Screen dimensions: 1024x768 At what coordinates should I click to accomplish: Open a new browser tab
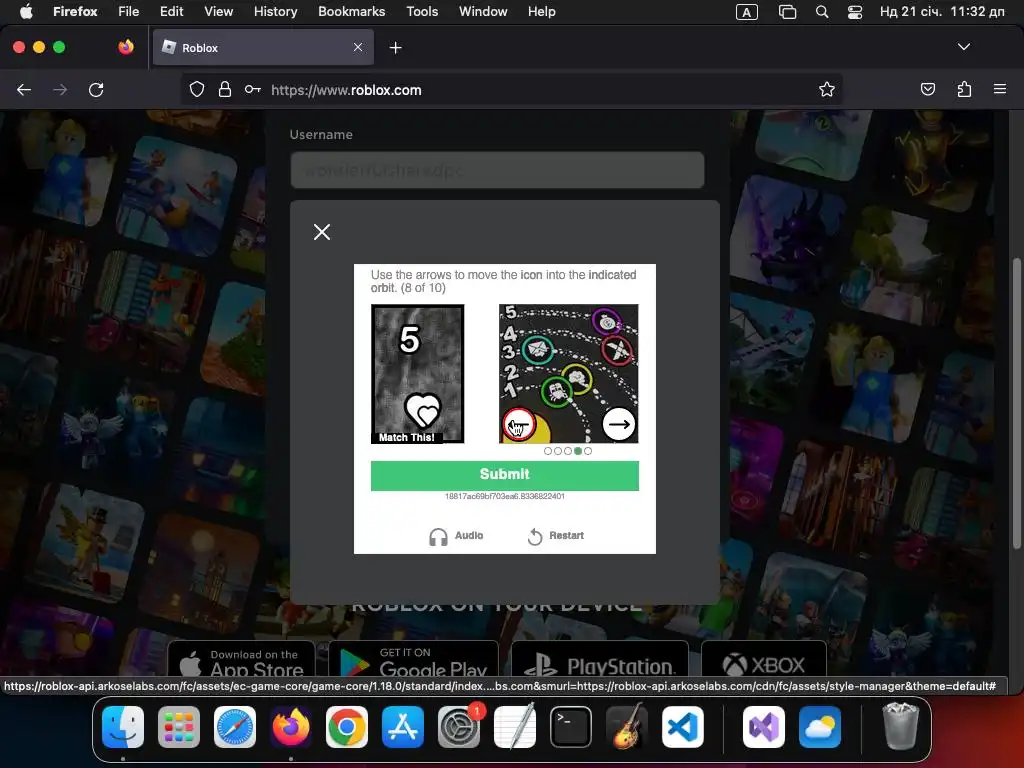396,48
